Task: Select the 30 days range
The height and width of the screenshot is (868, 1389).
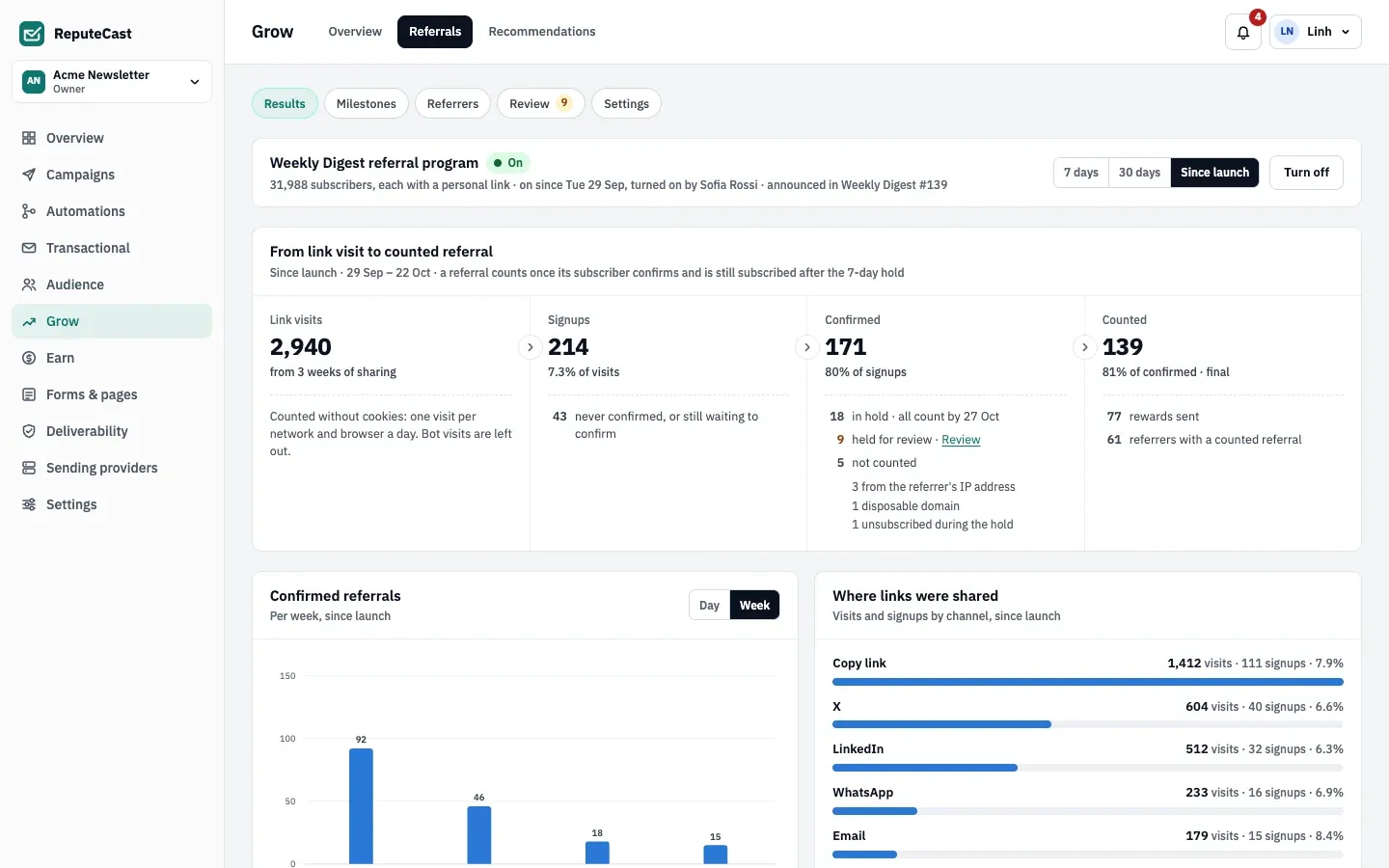Action: (1139, 173)
